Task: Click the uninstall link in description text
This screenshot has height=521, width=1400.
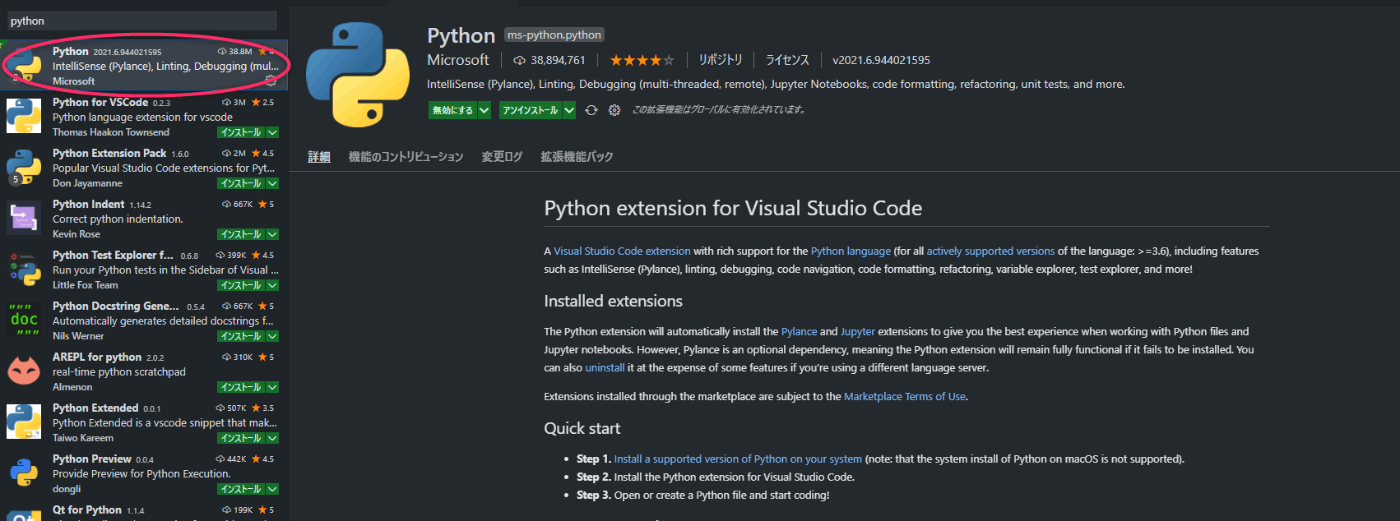Action: tap(604, 368)
